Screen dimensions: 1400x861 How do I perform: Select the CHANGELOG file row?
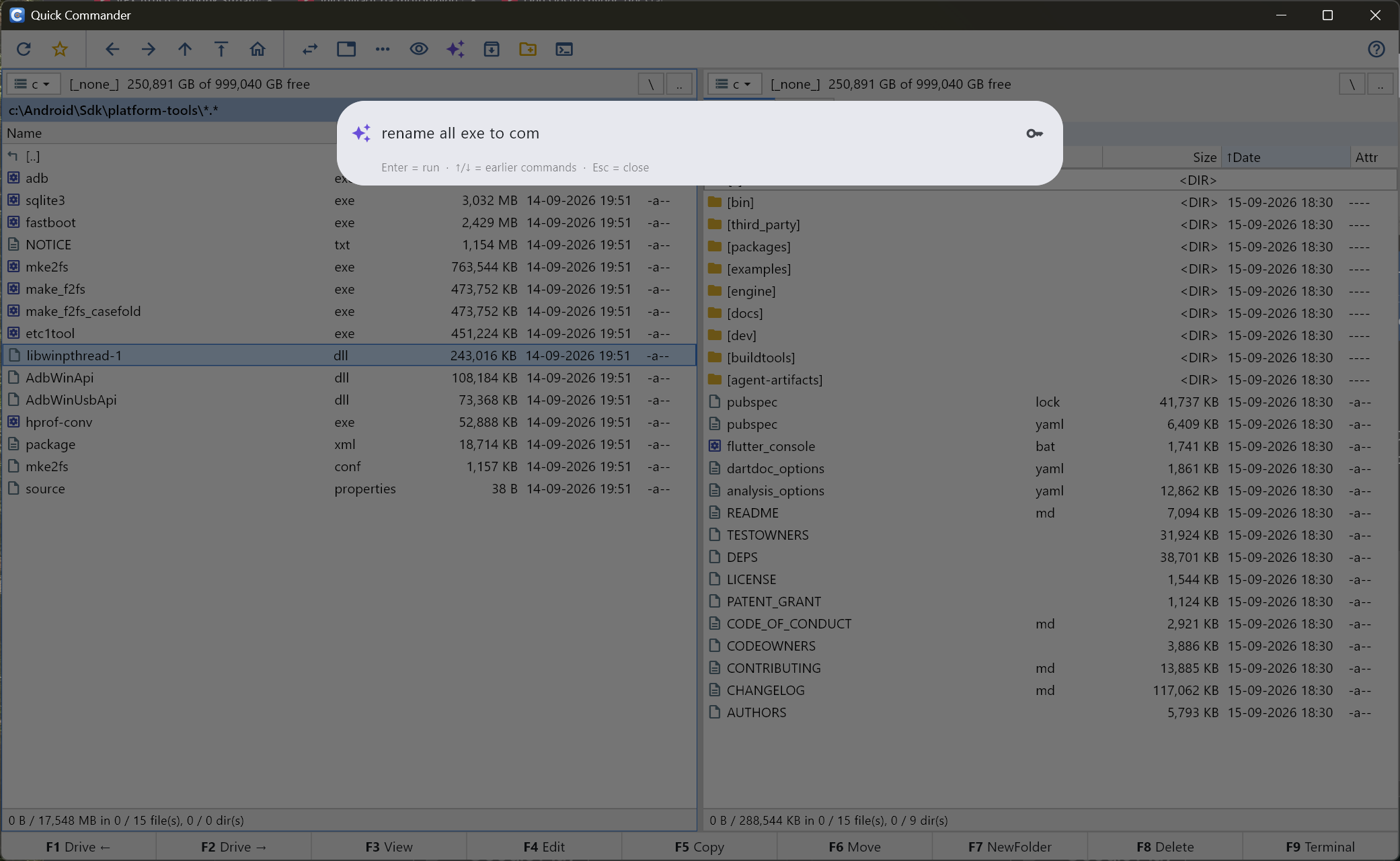[1050, 690]
